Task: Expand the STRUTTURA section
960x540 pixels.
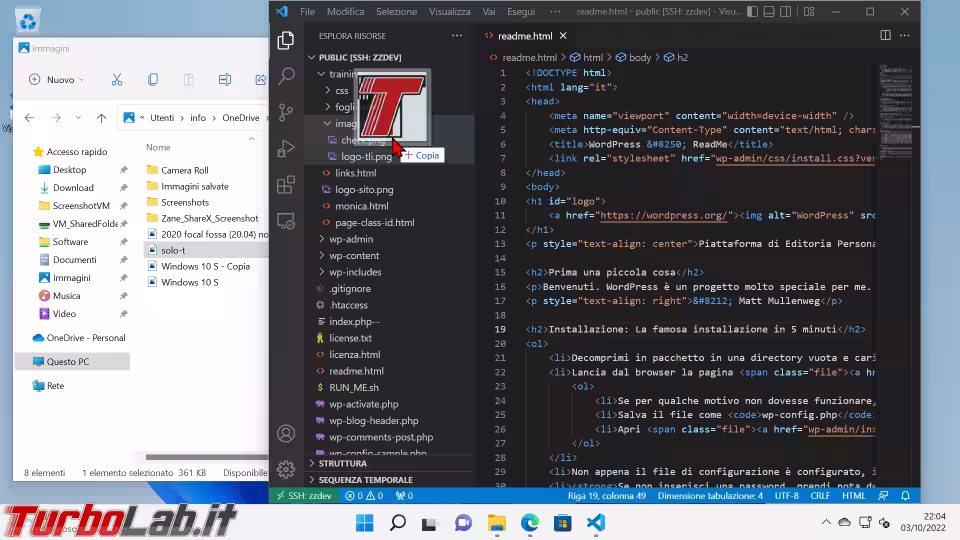Action: (x=342, y=463)
